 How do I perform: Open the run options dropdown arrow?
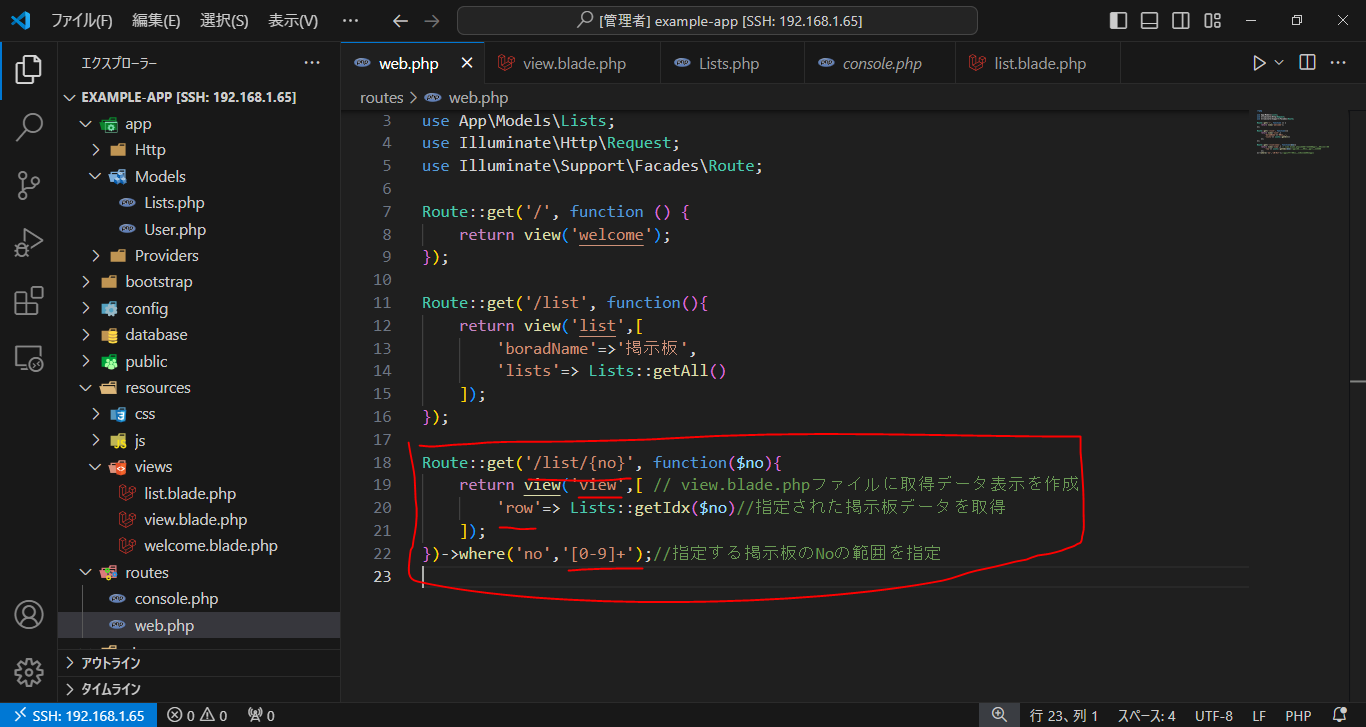click(1279, 63)
